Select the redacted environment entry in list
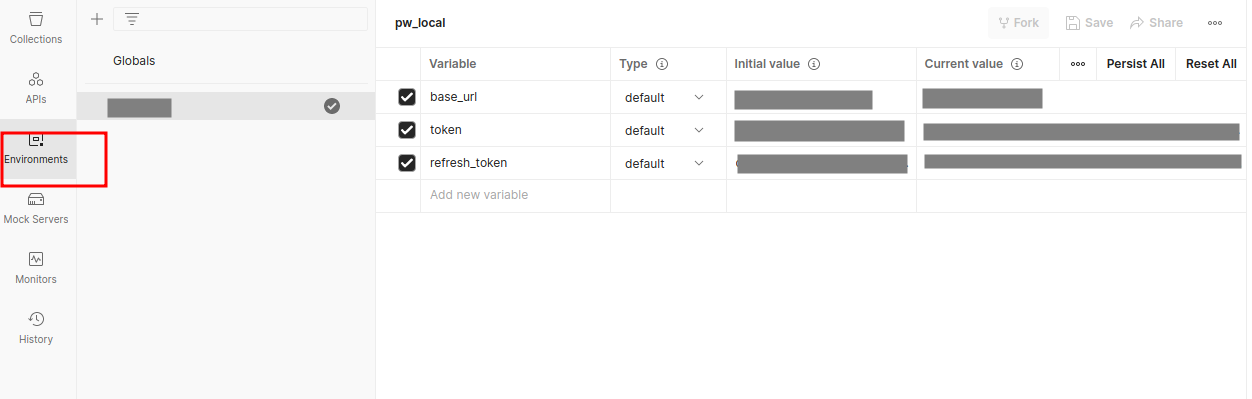This screenshot has height=399, width=1252. coord(226,106)
